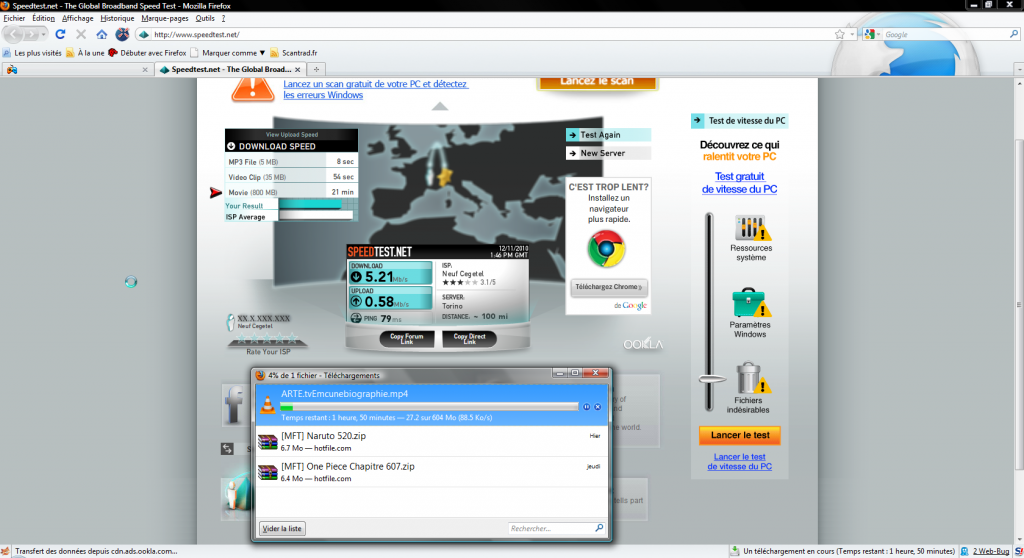Click the orange warning triangle icon

pos(253,89)
